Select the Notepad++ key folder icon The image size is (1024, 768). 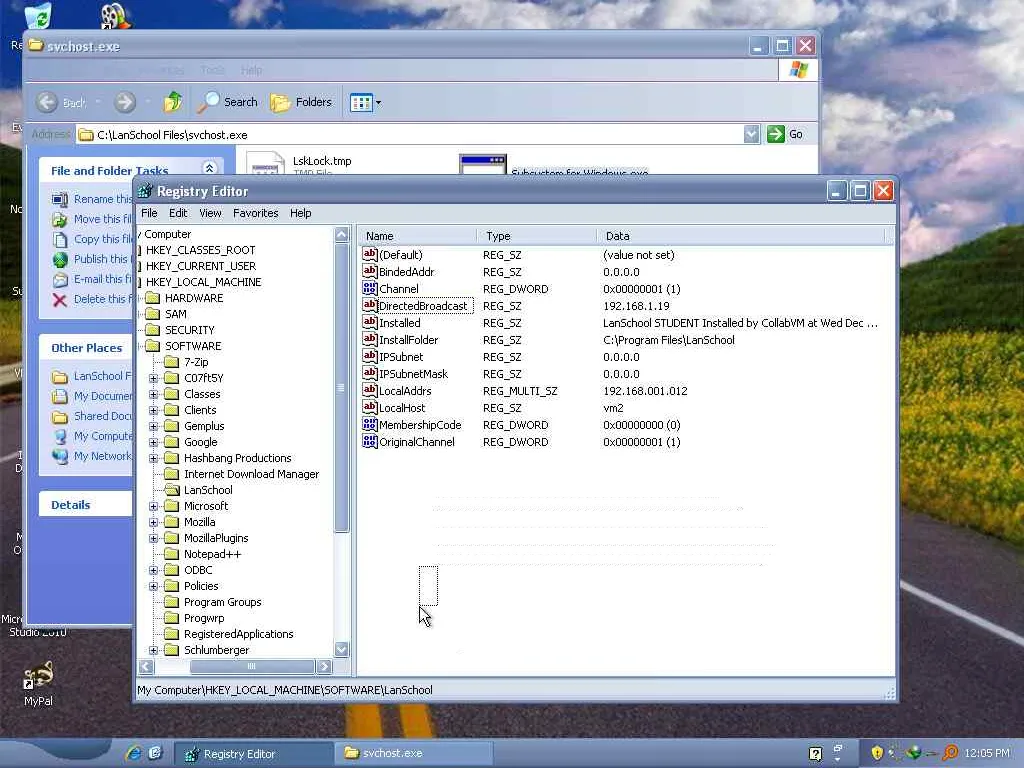[x=172, y=554]
